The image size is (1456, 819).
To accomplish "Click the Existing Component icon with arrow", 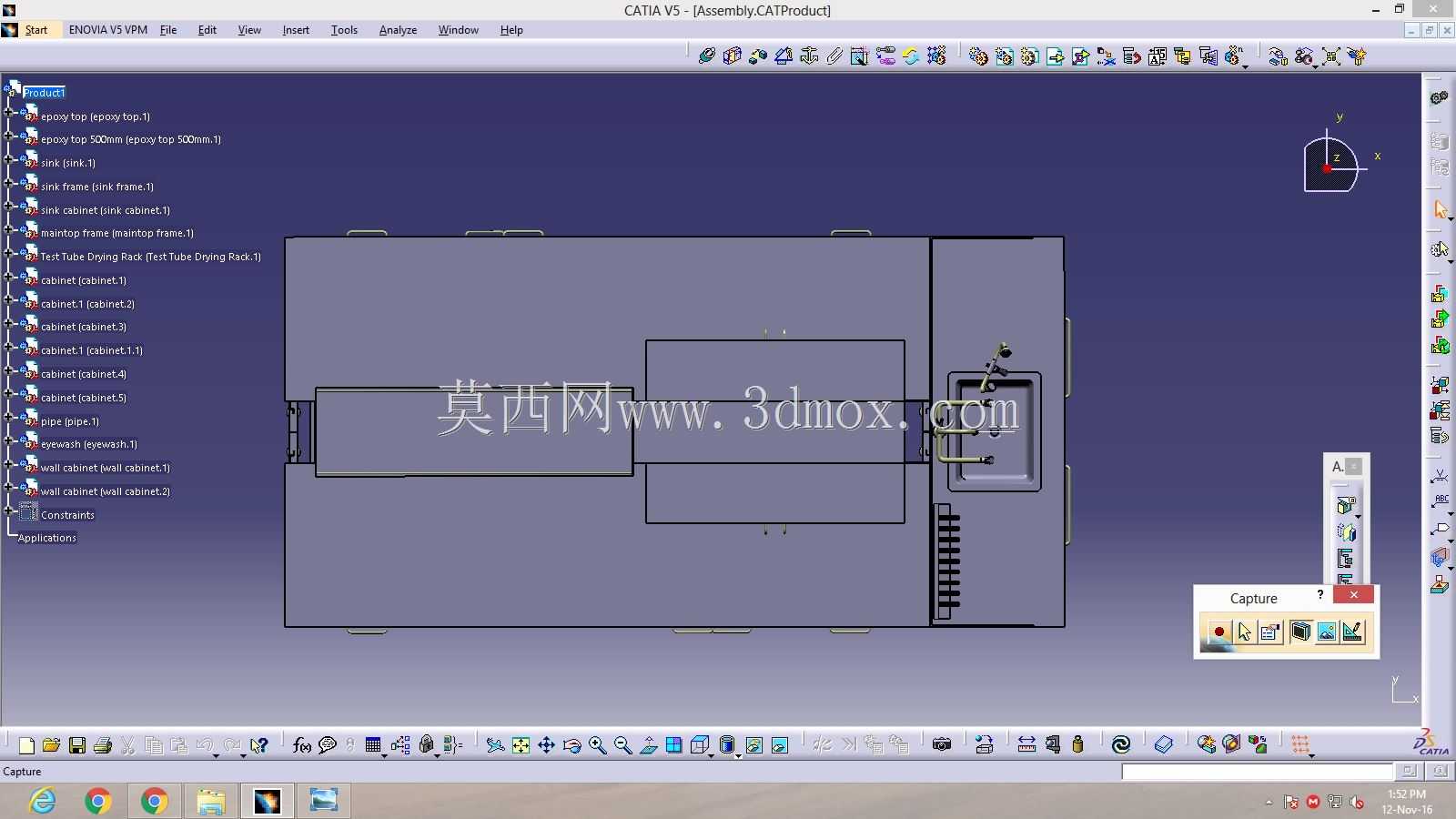I will (x=1056, y=56).
